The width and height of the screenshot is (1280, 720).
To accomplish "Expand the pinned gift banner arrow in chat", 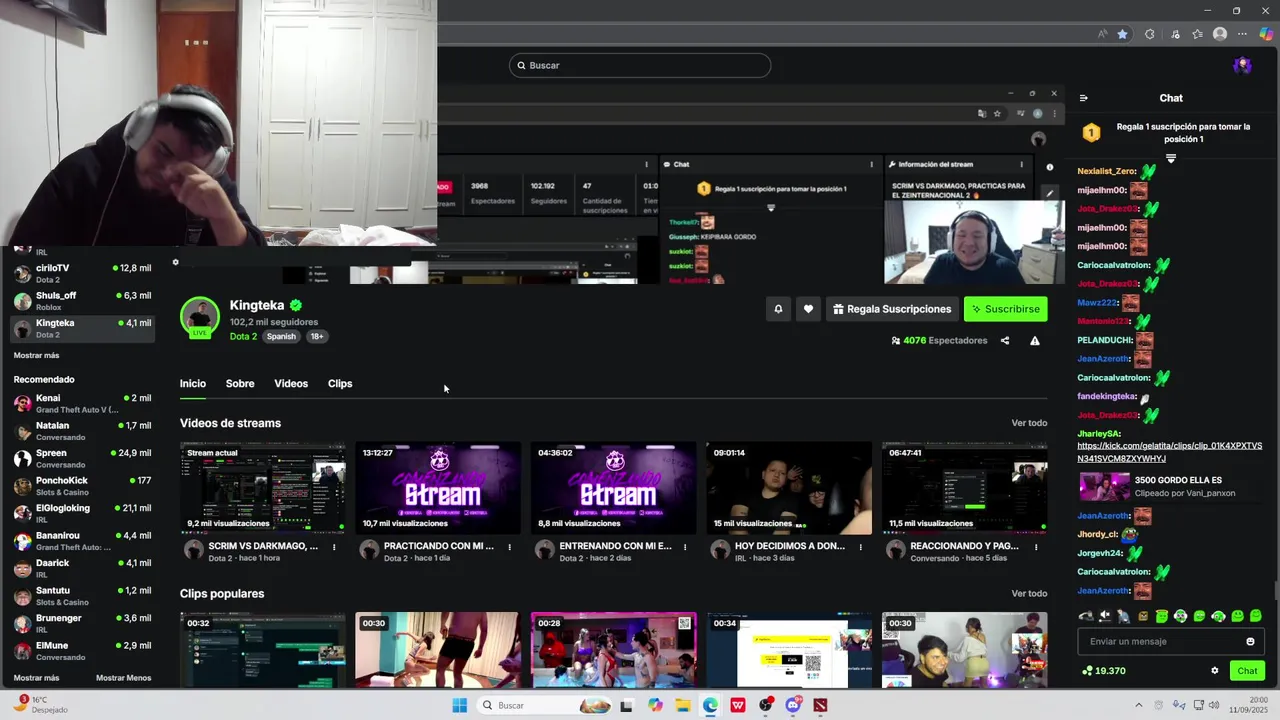I will pyautogui.click(x=1171, y=159).
